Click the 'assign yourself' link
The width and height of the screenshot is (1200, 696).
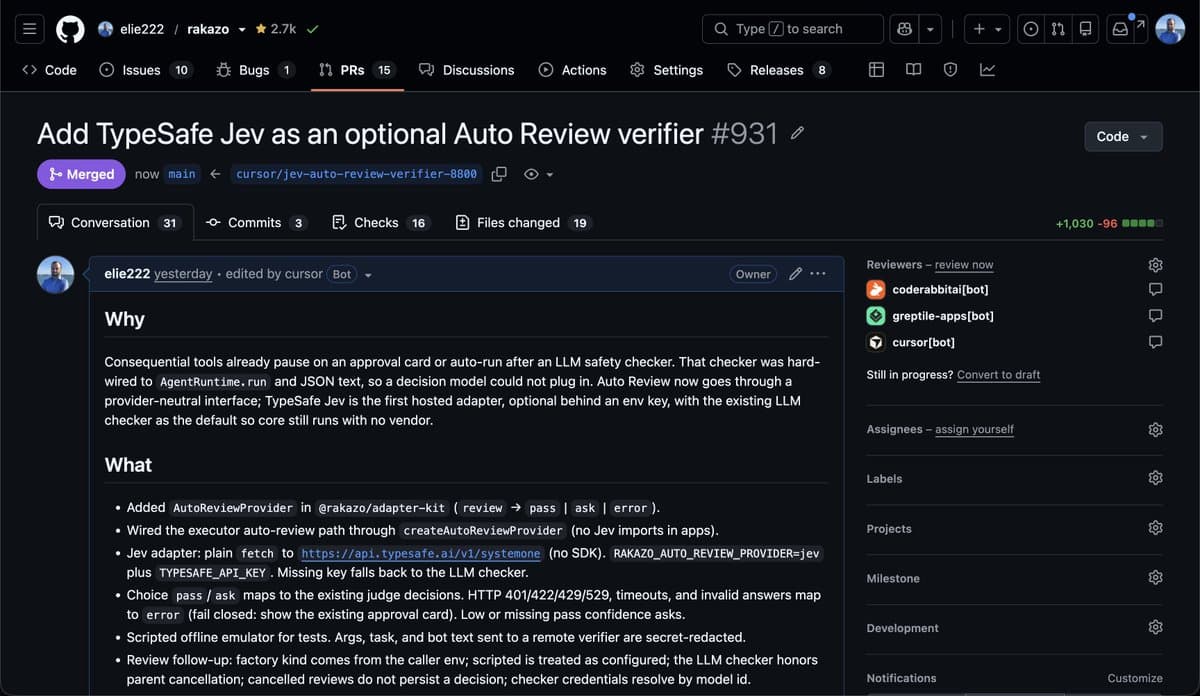pos(974,429)
